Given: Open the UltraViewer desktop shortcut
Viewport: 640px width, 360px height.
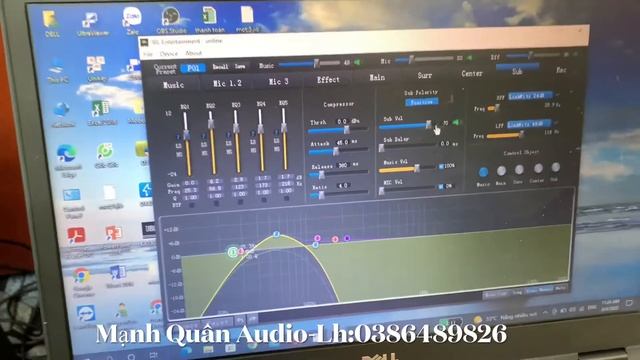Looking at the screenshot, I should tap(92, 22).
